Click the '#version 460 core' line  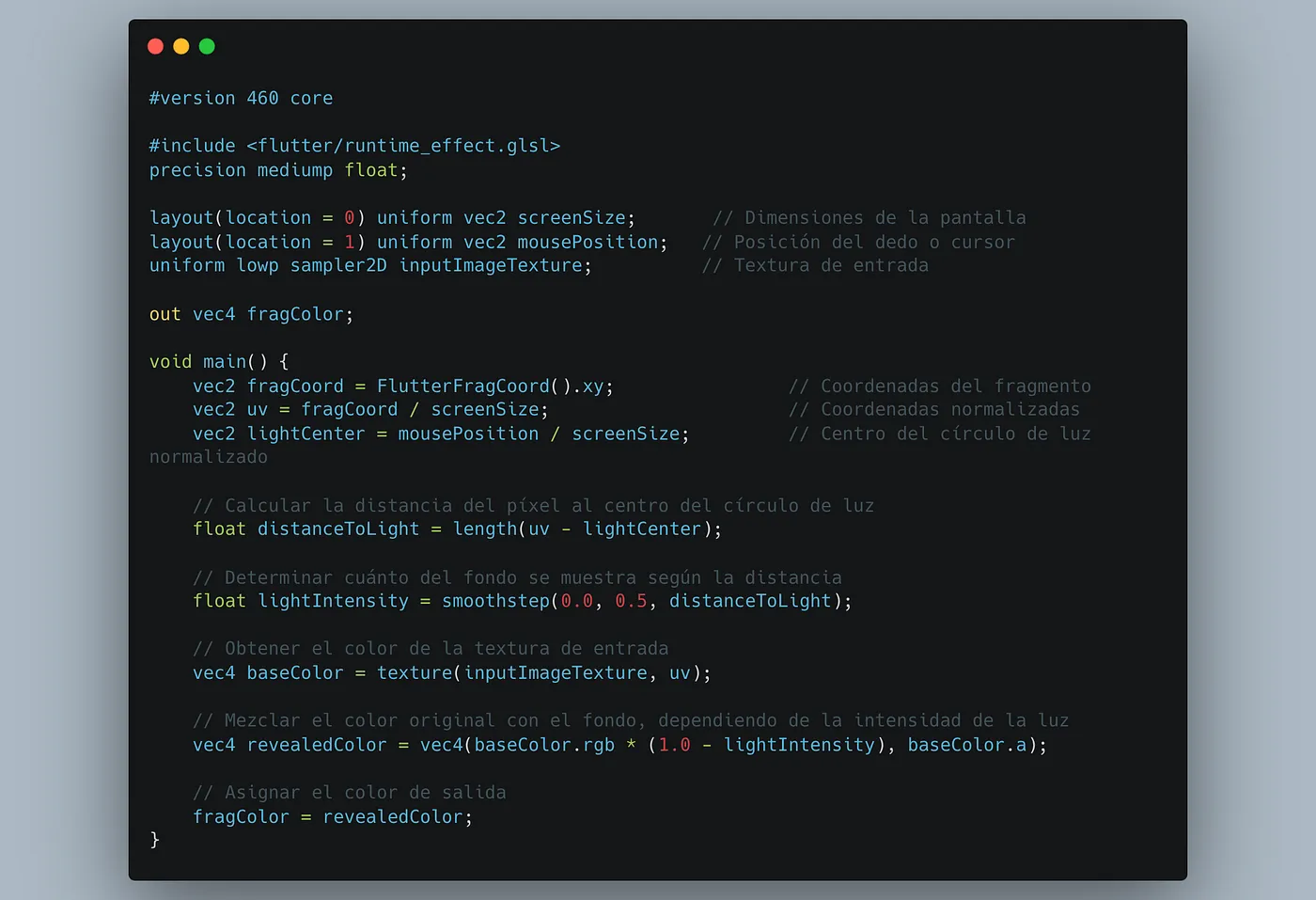click(x=241, y=99)
